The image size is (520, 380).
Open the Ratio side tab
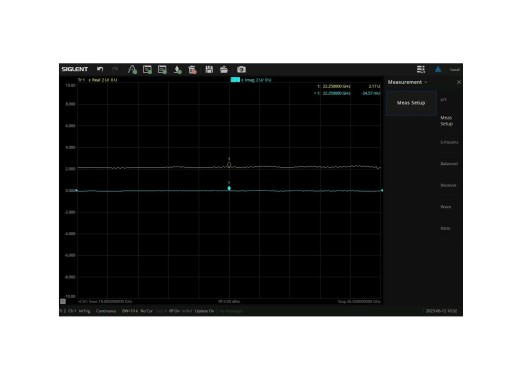[x=445, y=228]
